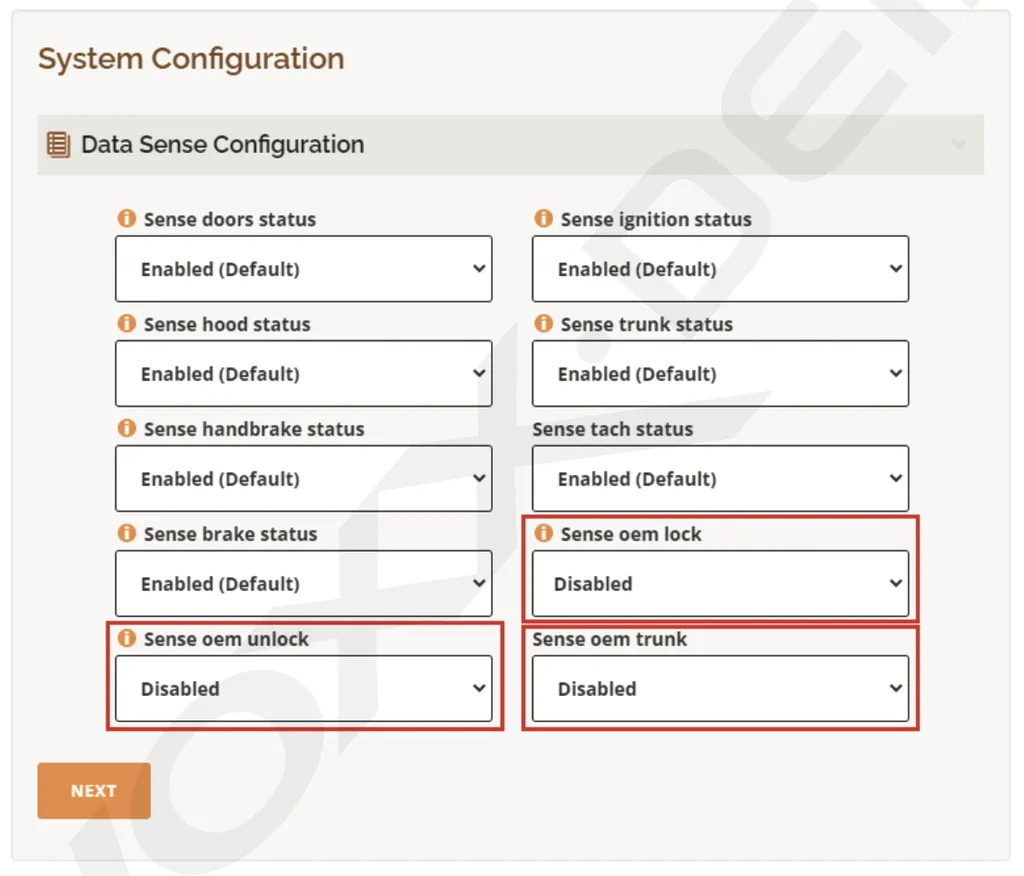Click info icon beside Sense brake status
Screen dimensions: 1024x876
tap(127, 534)
